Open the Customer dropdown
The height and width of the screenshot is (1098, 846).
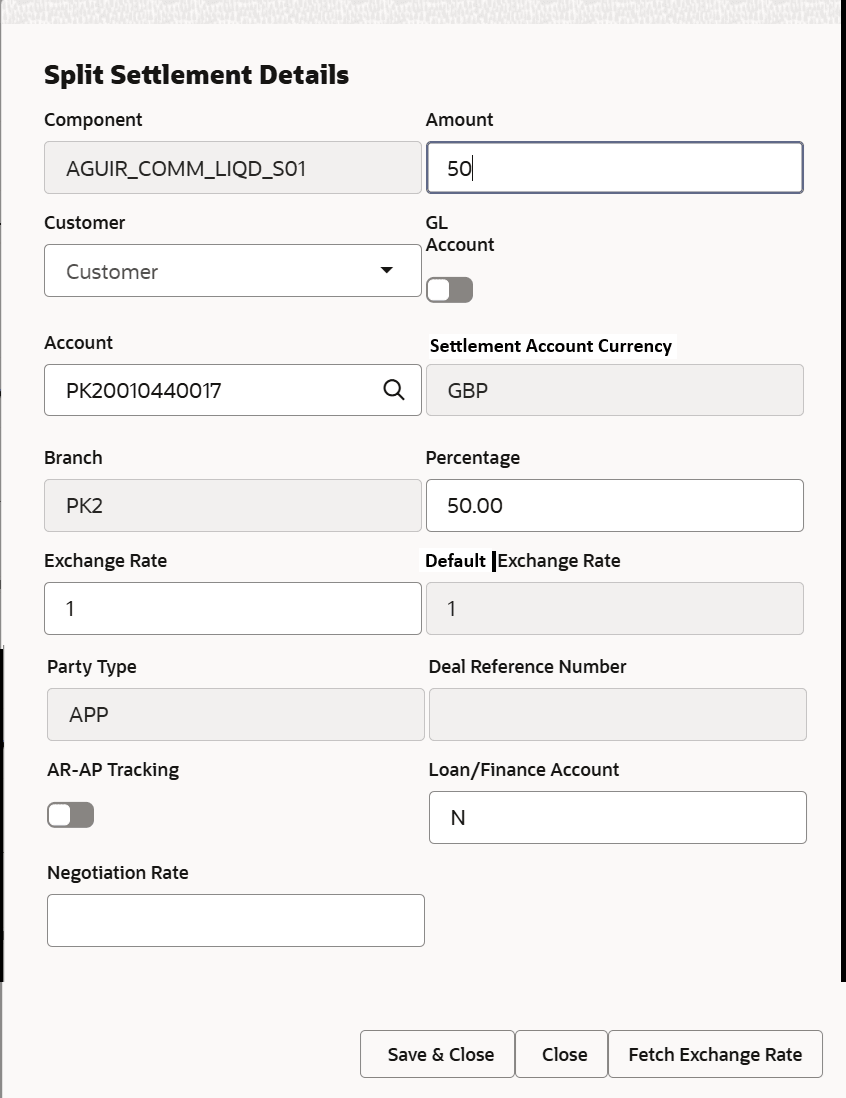(x=233, y=270)
